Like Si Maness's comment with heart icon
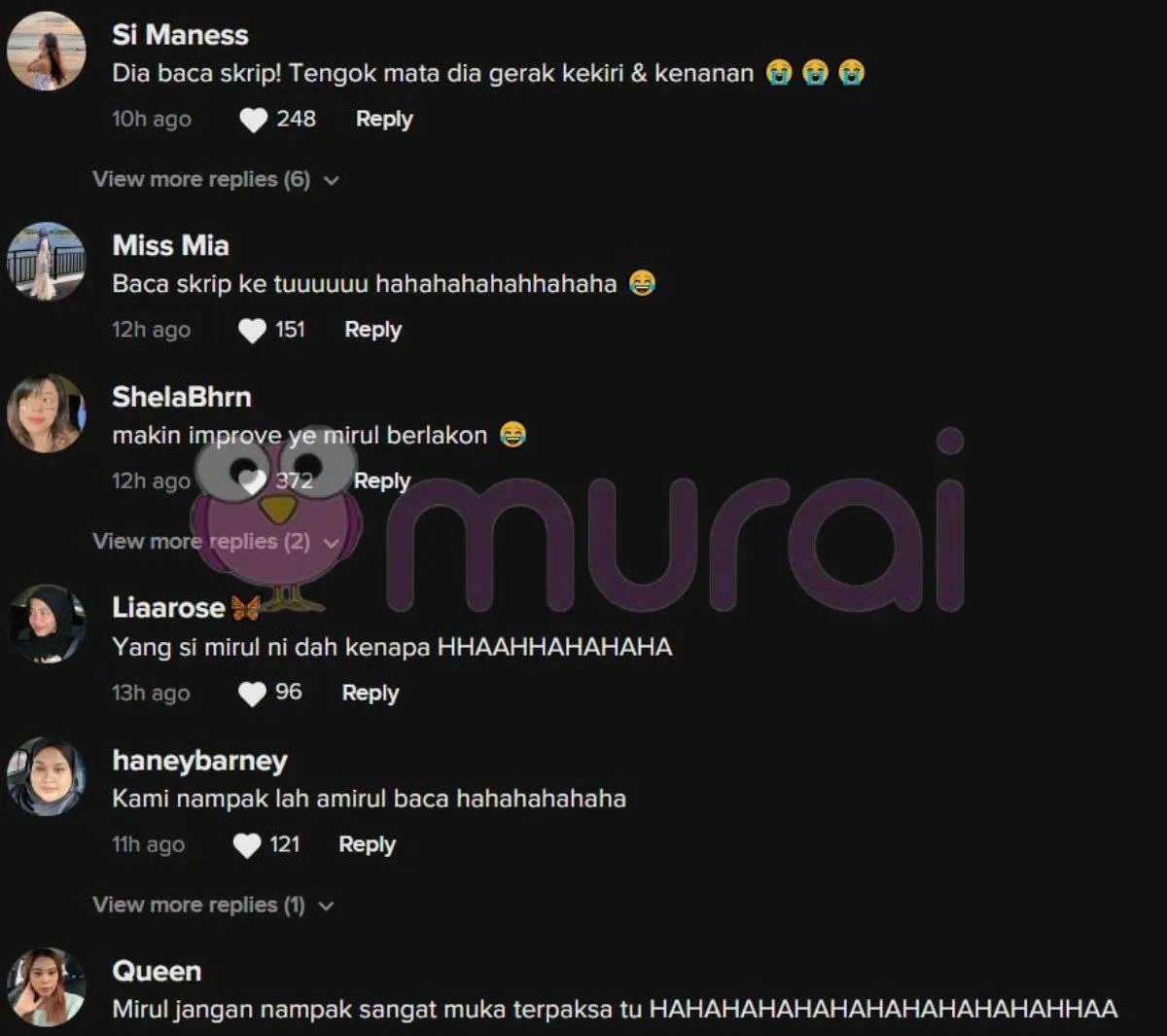This screenshot has height=1036, width=1167. pyautogui.click(x=253, y=120)
